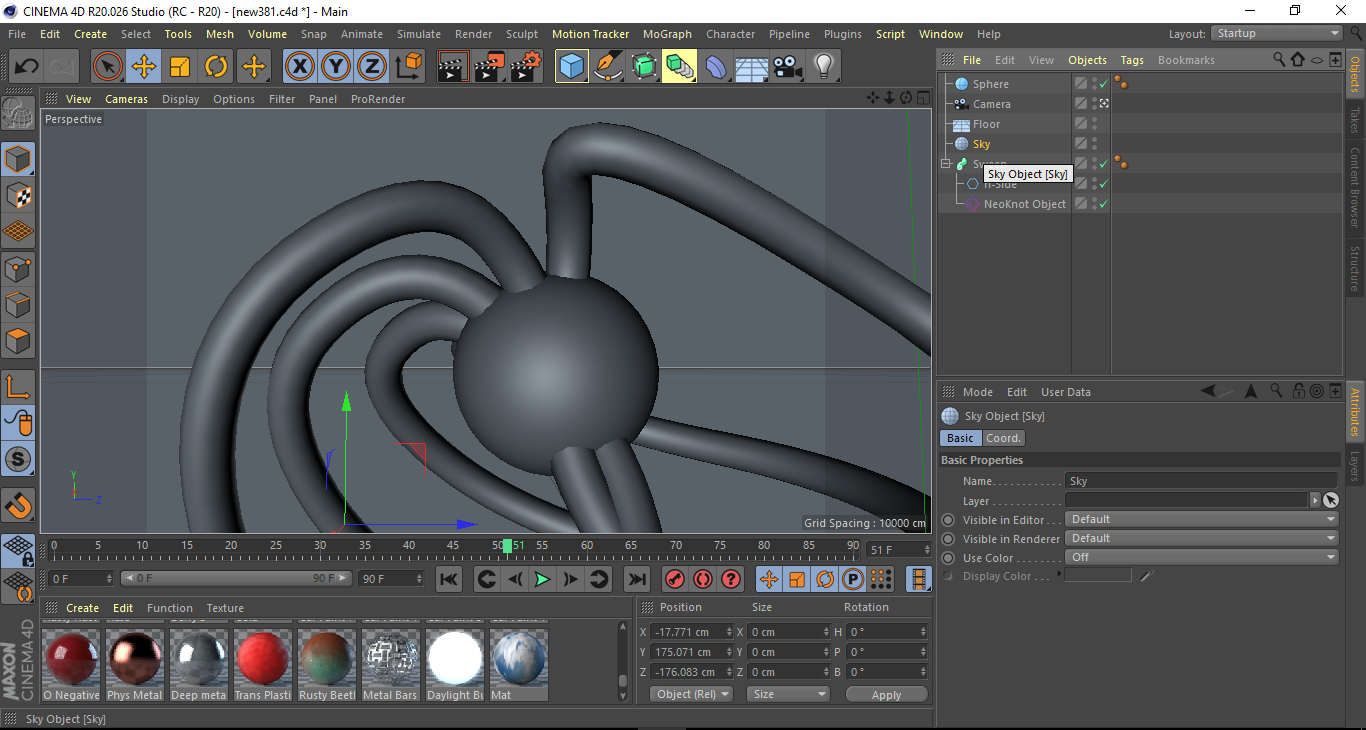The image size is (1366, 730).
Task: Open the Simulate menu
Action: [x=418, y=34]
